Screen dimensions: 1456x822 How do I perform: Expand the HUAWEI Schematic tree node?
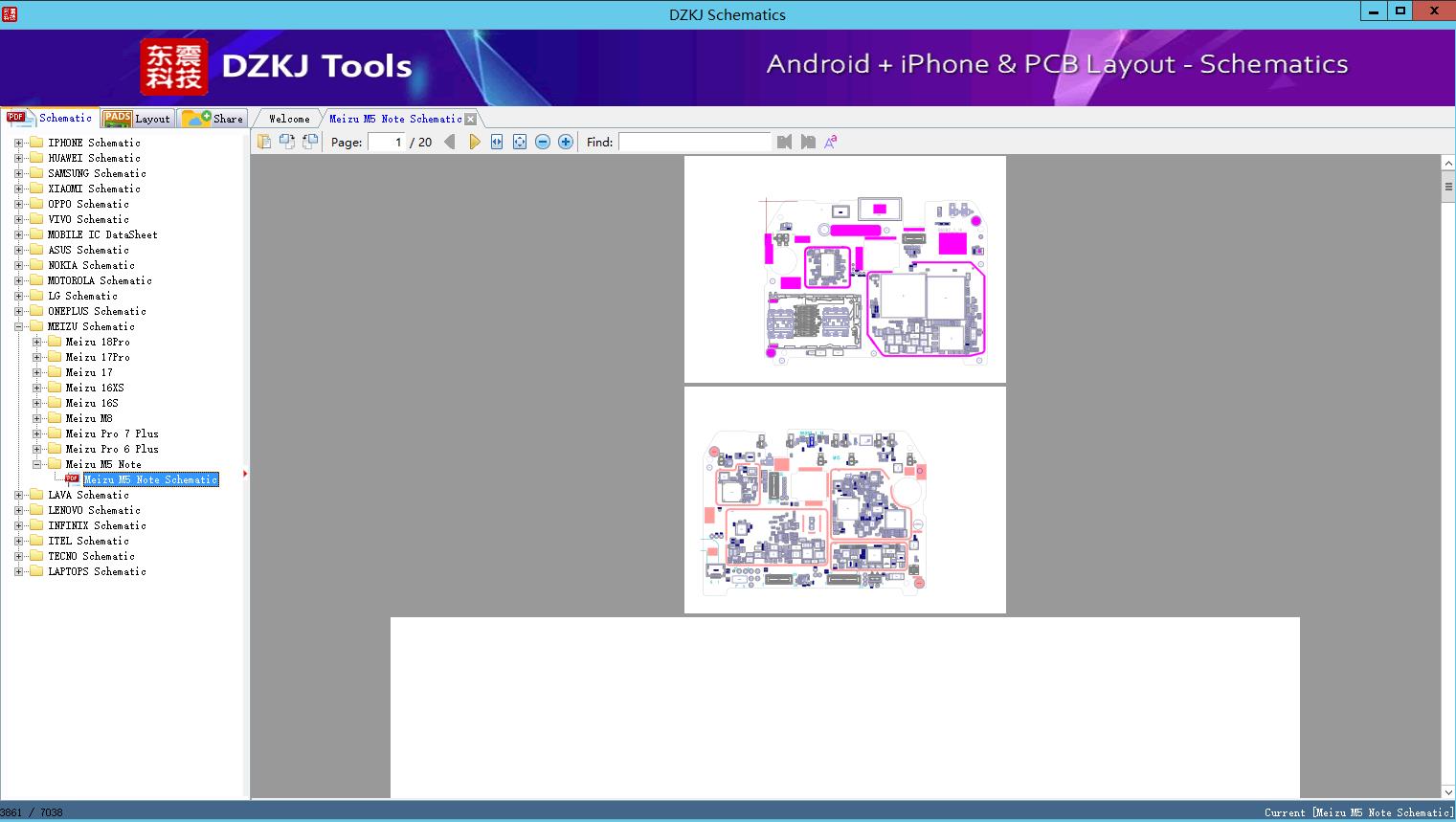coord(18,158)
